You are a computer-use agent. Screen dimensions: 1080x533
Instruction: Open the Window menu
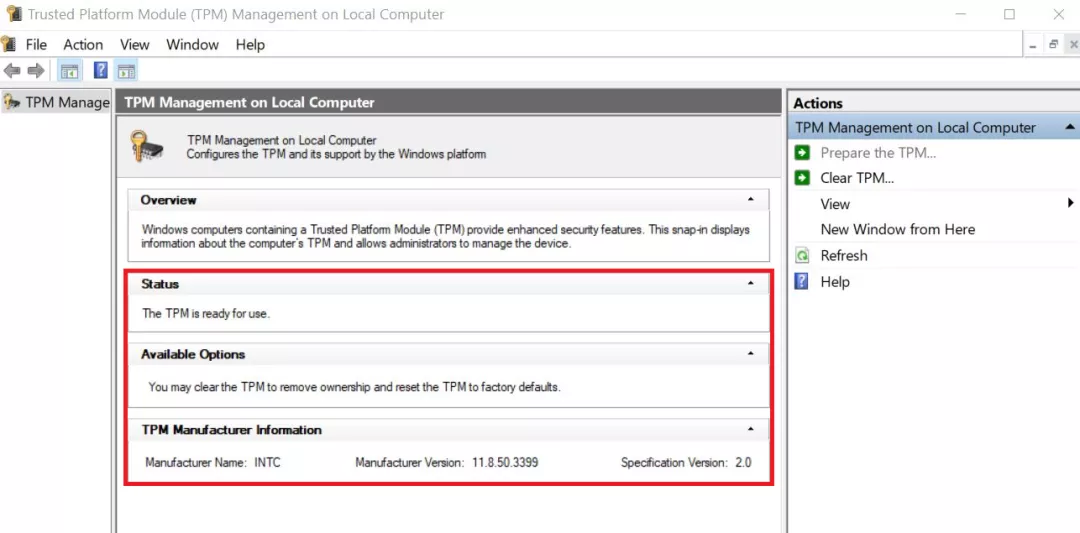[x=192, y=45]
